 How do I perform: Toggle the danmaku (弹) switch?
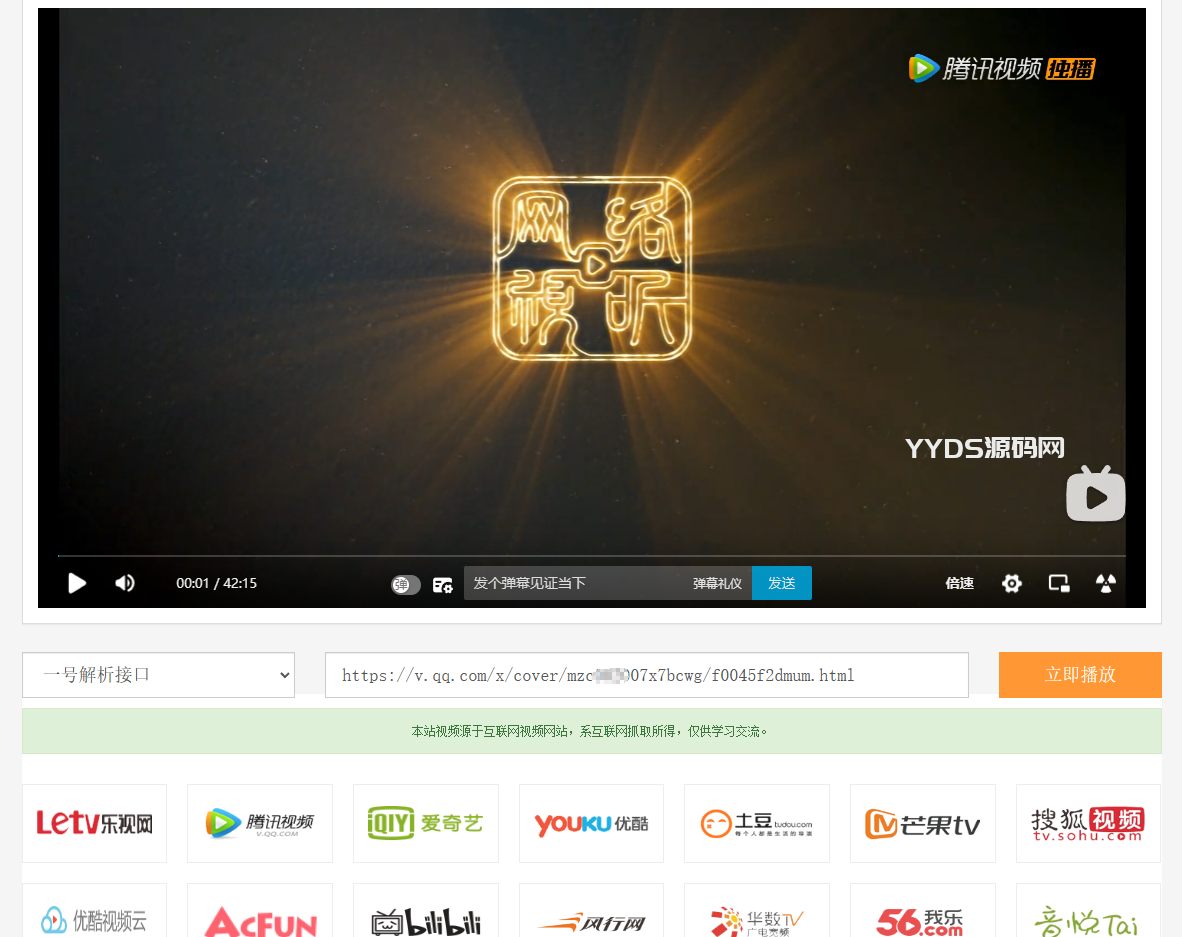(x=406, y=585)
